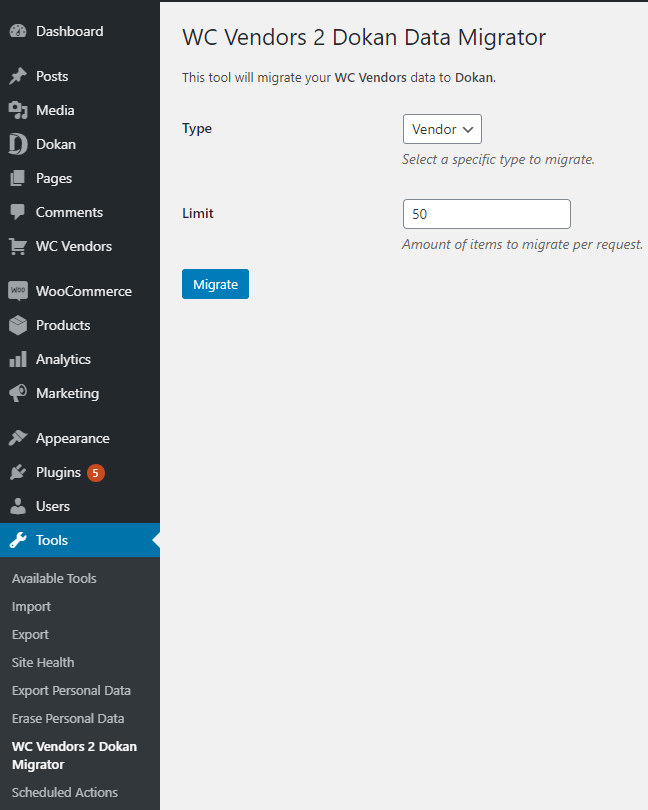Open the Dashboard menu

pos(70,32)
